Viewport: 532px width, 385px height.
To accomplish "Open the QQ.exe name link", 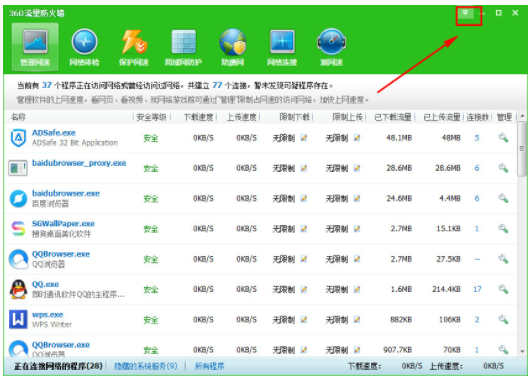I will click(45, 284).
